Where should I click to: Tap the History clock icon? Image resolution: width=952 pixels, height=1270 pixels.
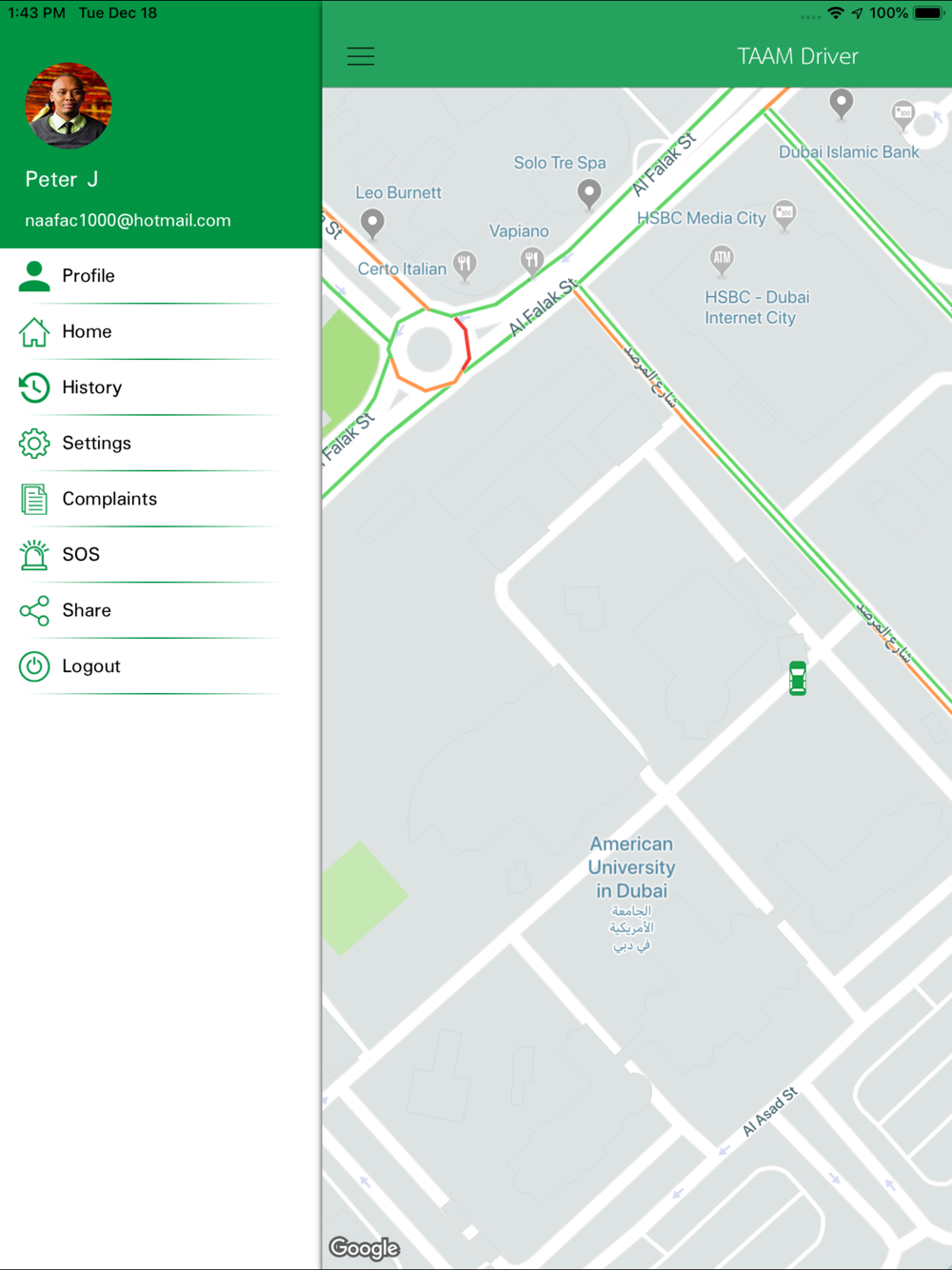point(34,387)
